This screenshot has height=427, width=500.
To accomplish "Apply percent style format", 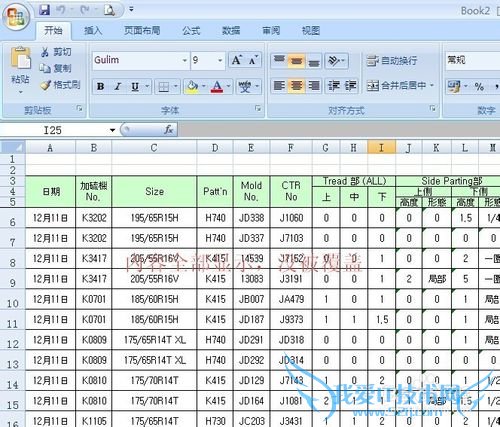I will pos(479,87).
